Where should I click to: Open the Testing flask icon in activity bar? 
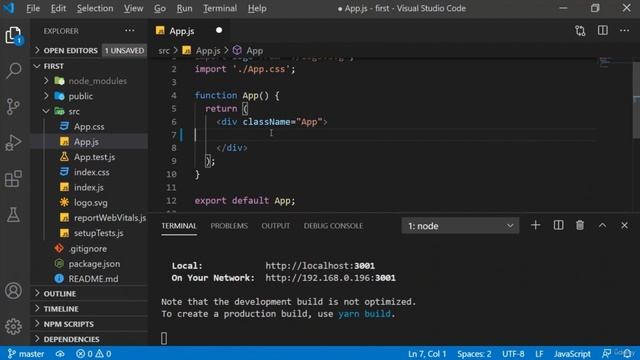(x=13, y=214)
